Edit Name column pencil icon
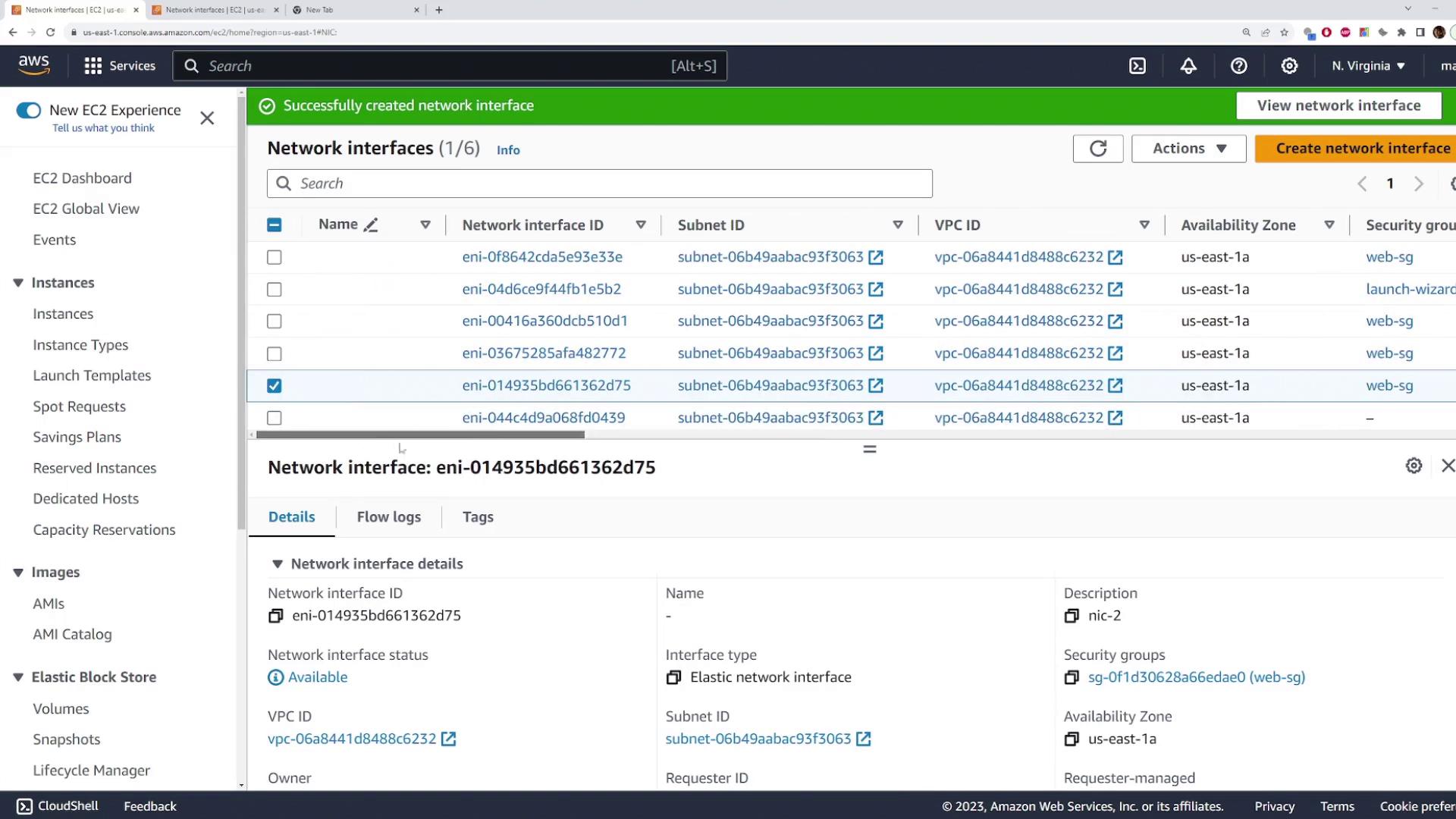 [x=371, y=225]
